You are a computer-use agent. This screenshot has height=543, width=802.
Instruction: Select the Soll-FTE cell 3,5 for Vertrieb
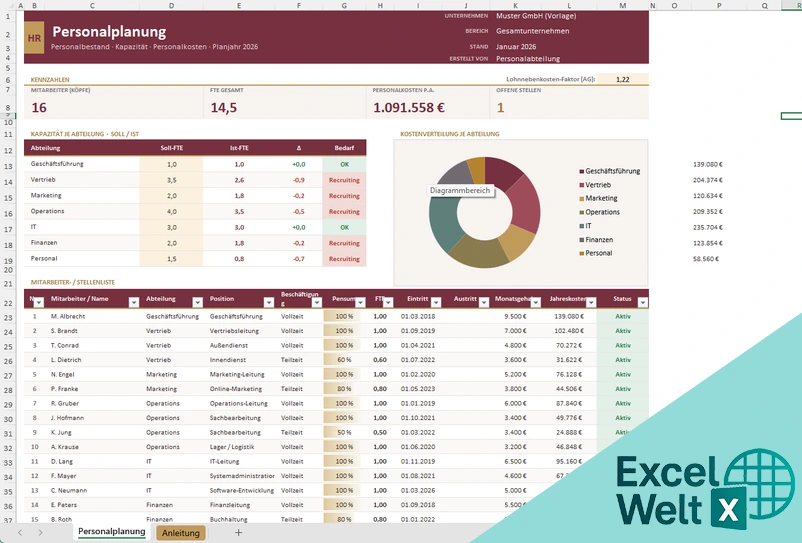tap(171, 180)
